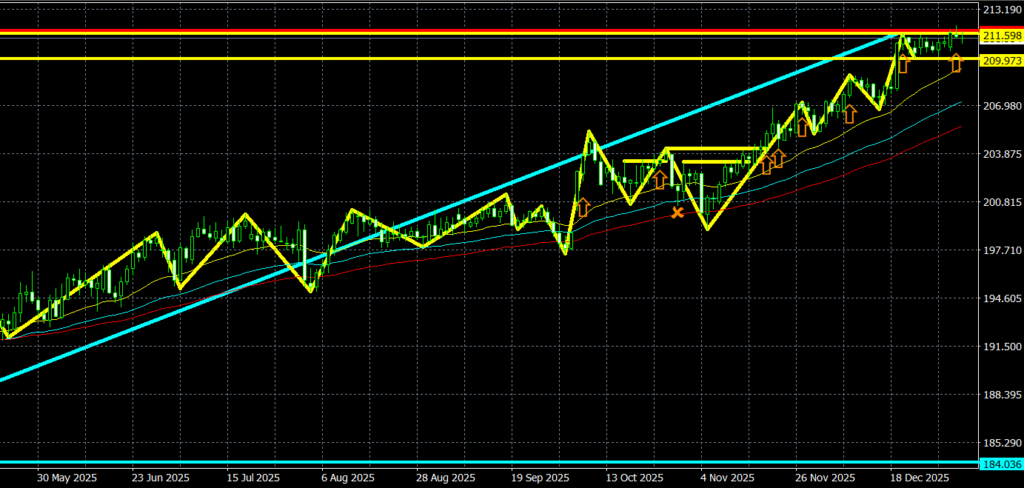Screen dimensions: 1024x488
Task: Click the 19 Sep 2025 time axis label
Action: pos(540,478)
